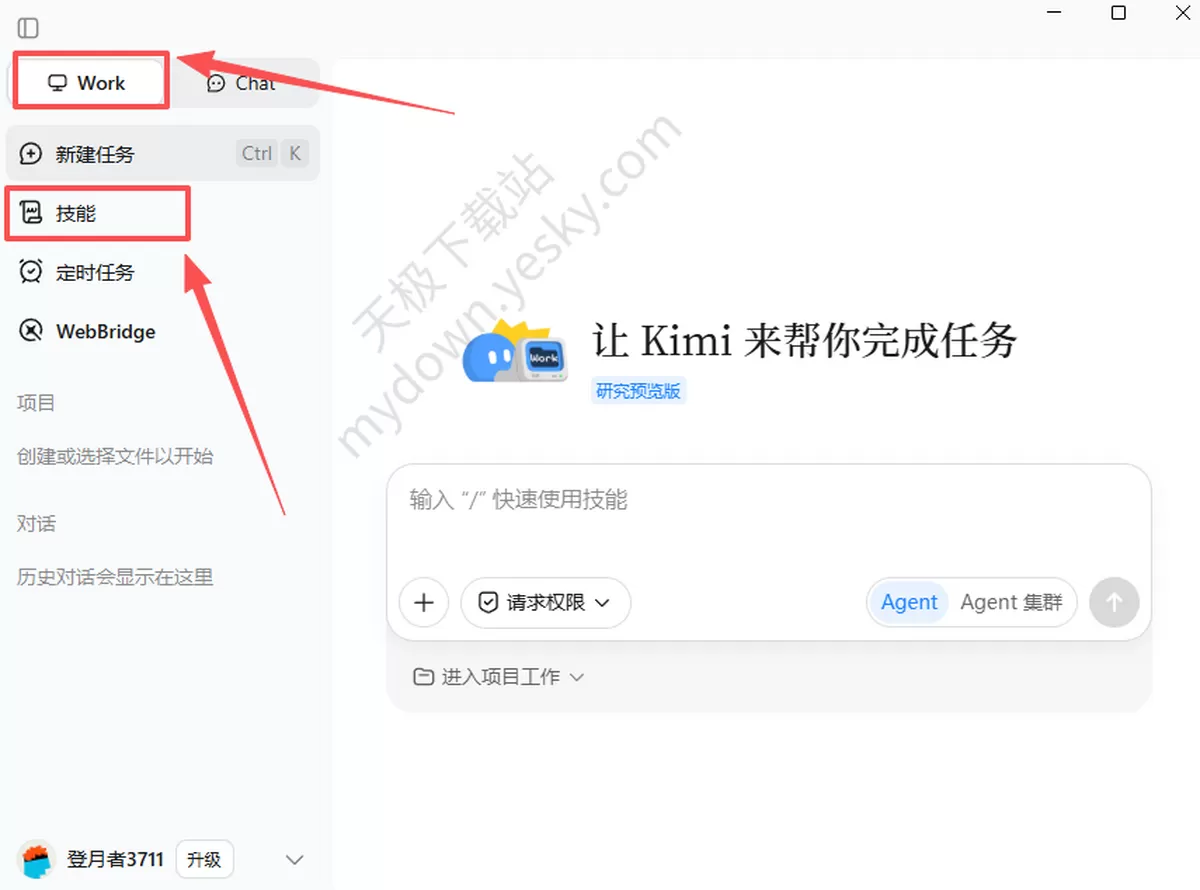The height and width of the screenshot is (890, 1200).
Task: Click the plus attachment button
Action: (x=424, y=602)
